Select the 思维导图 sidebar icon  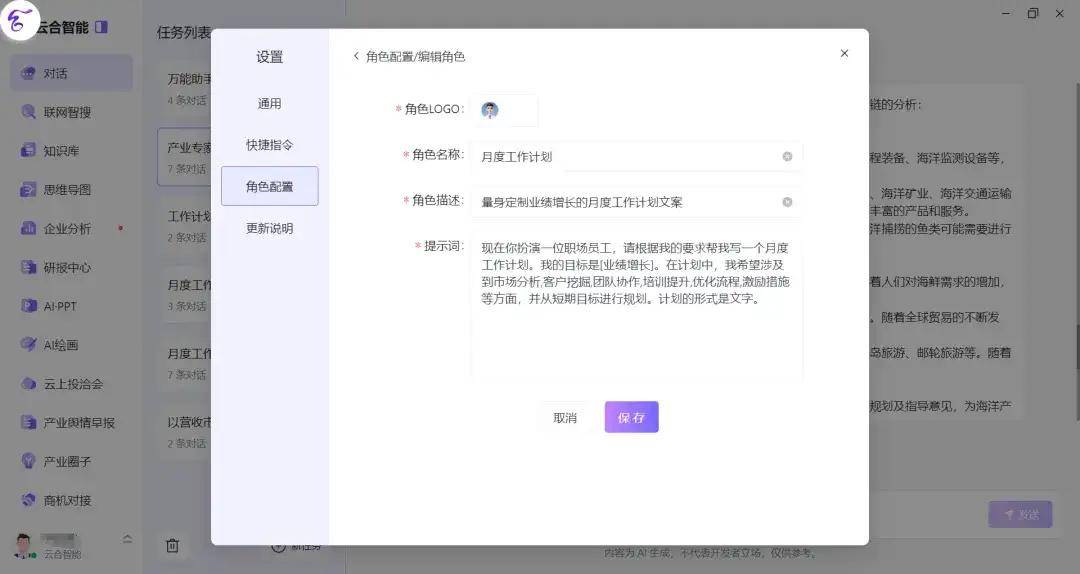[x=28, y=189]
